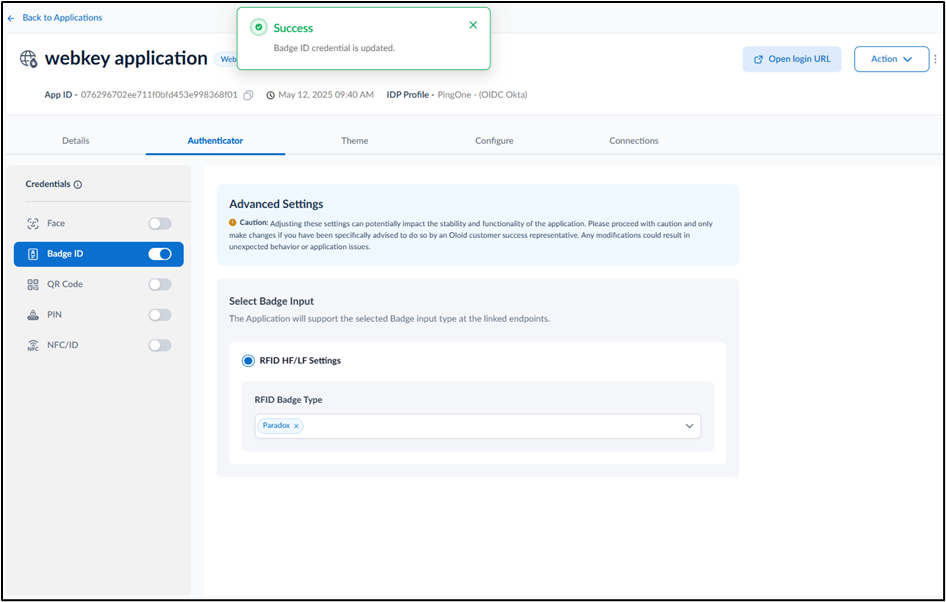Enable the QR Code toggle
Viewport: 946px width, 602px height.
[160, 285]
